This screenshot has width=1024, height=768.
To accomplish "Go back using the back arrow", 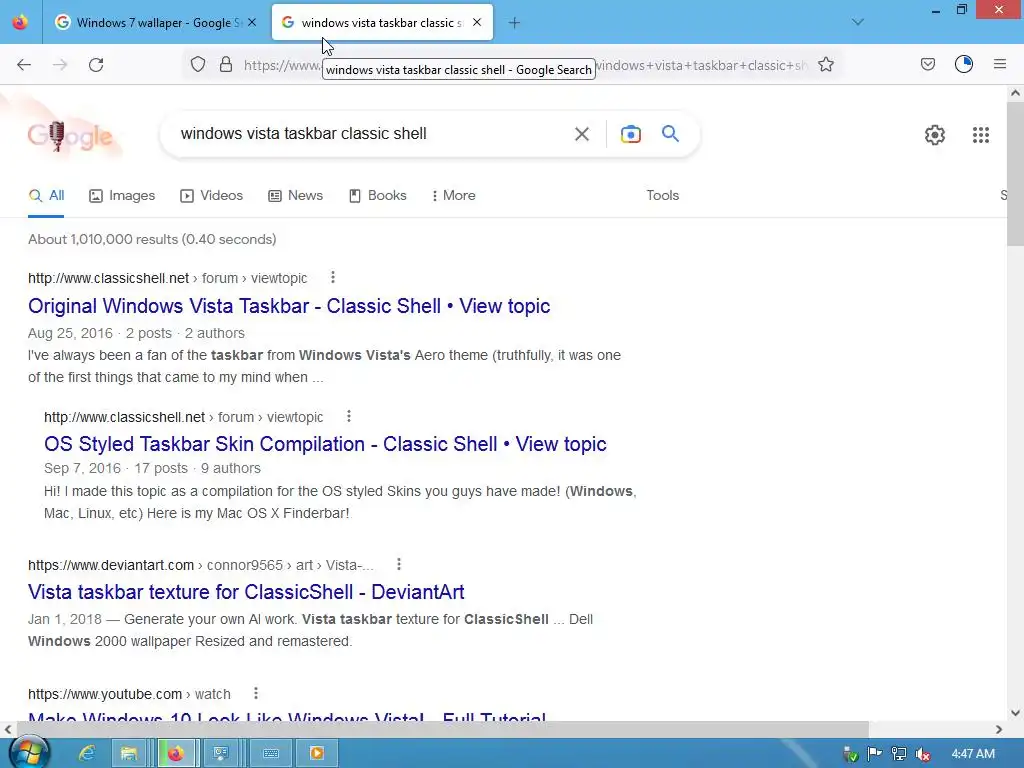I will pos(24,65).
